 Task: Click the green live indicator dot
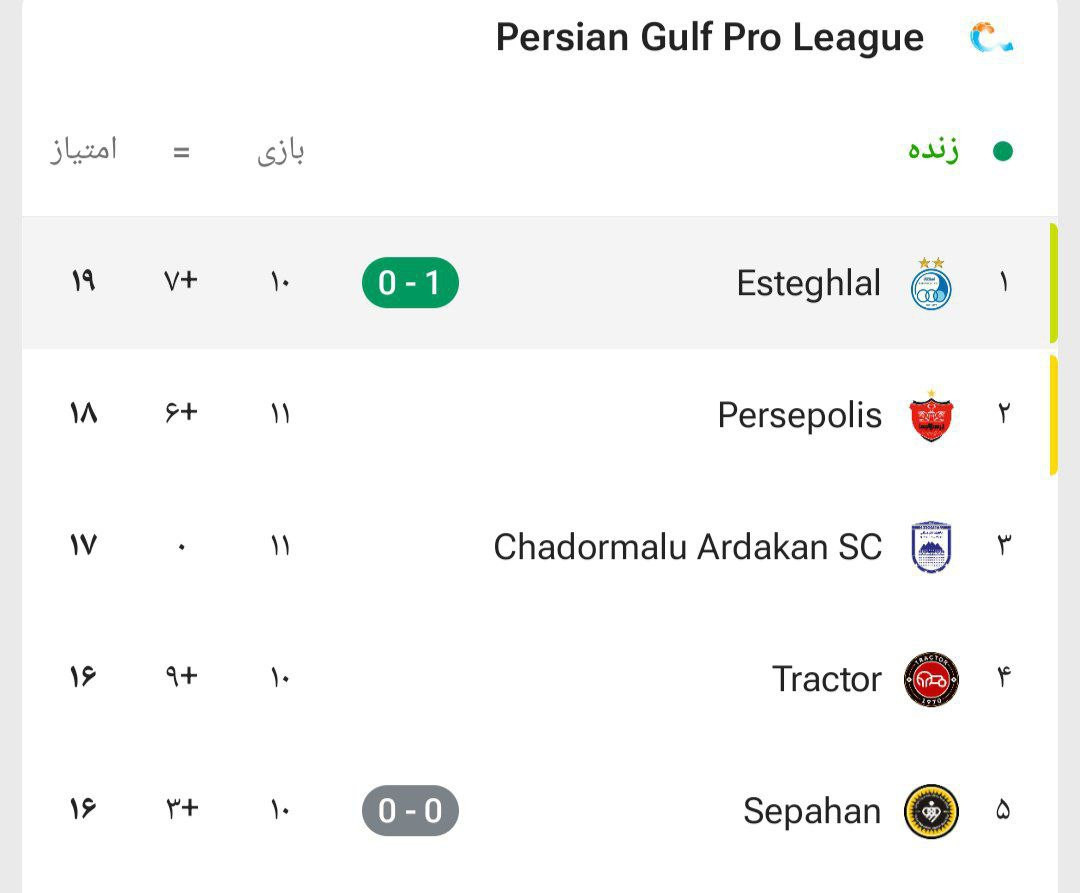[x=1003, y=151]
